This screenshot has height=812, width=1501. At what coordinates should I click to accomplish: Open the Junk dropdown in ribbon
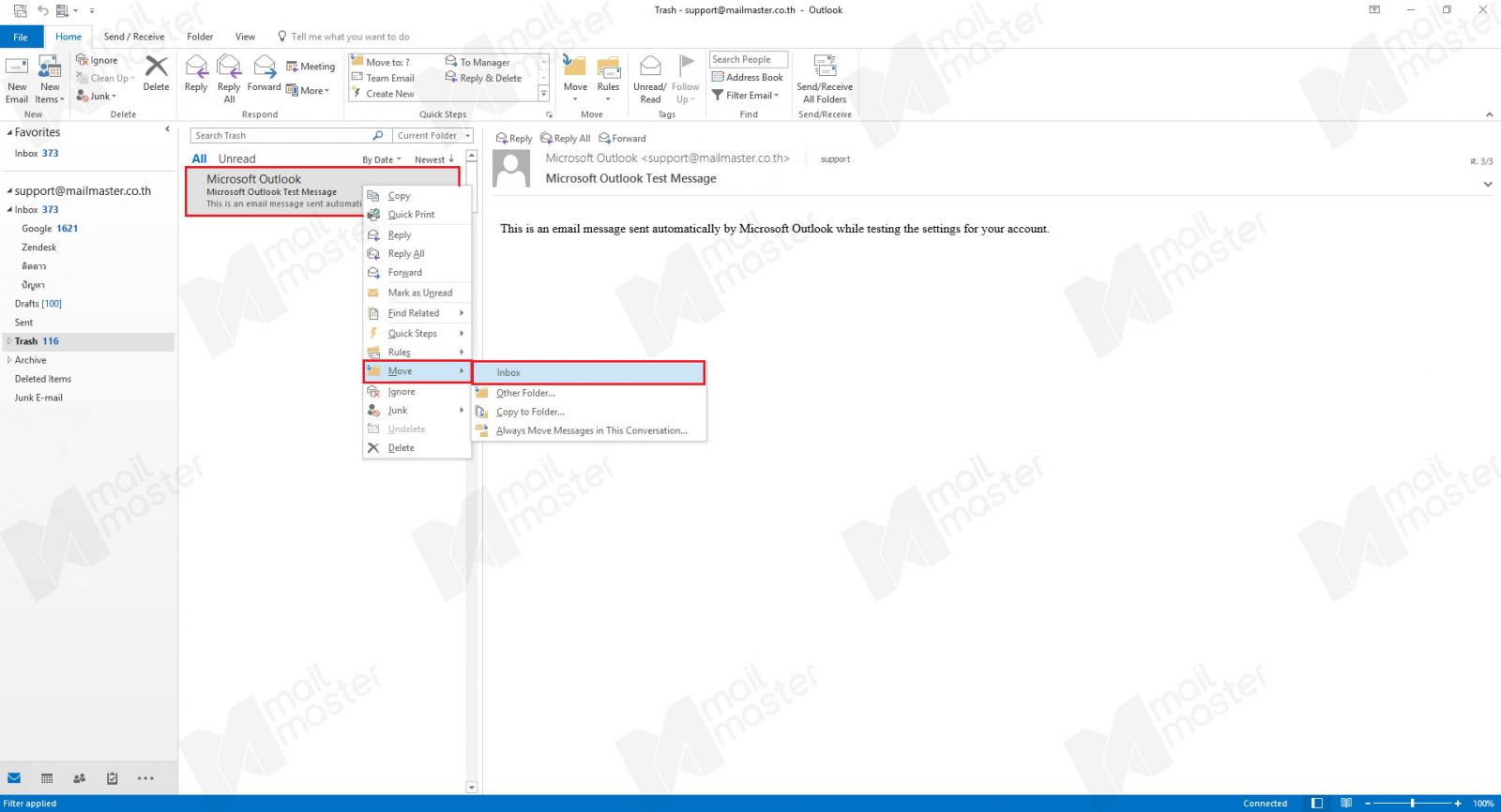[97, 96]
